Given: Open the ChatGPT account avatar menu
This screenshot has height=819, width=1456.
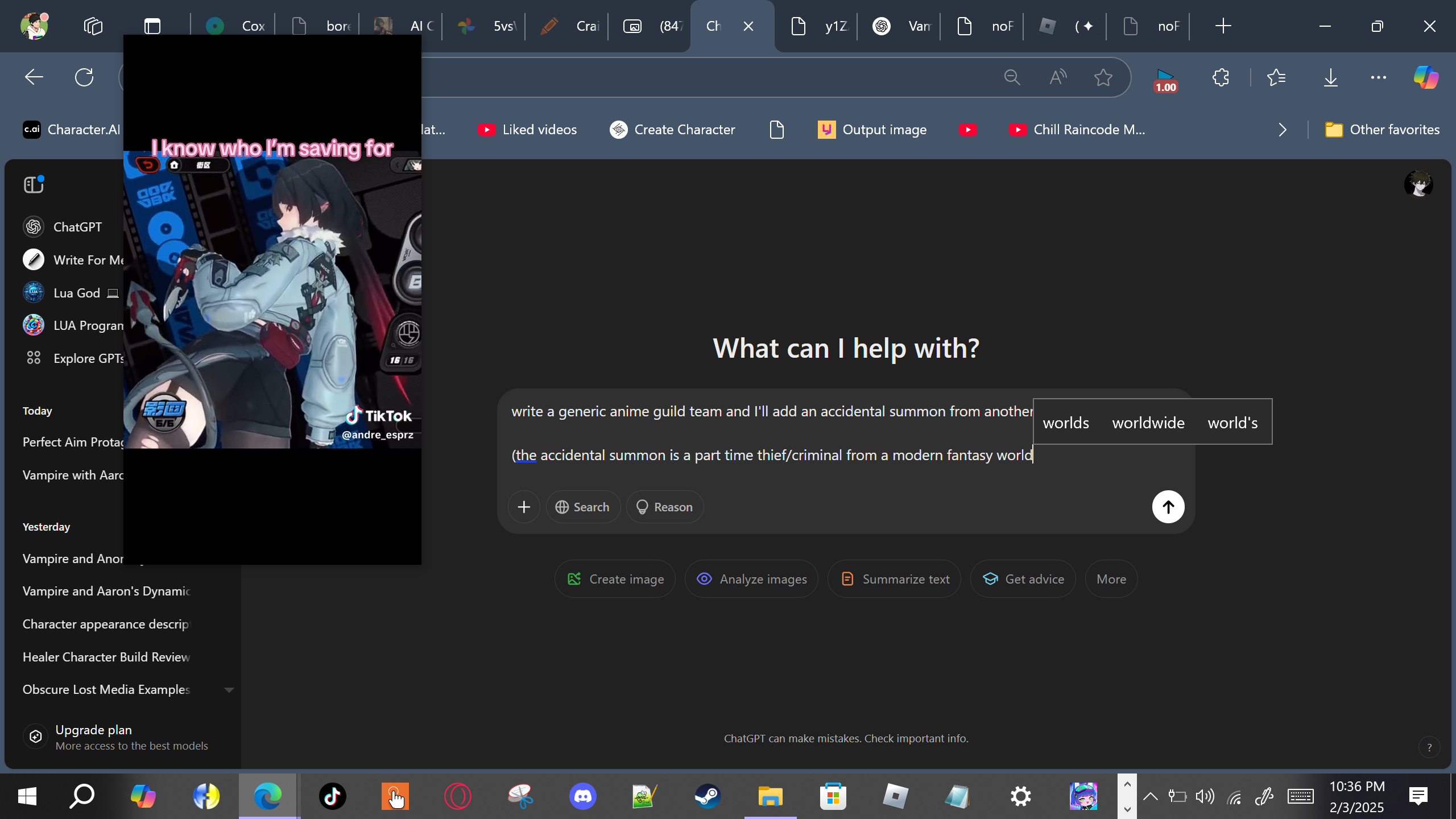Looking at the screenshot, I should pyautogui.click(x=1418, y=184).
